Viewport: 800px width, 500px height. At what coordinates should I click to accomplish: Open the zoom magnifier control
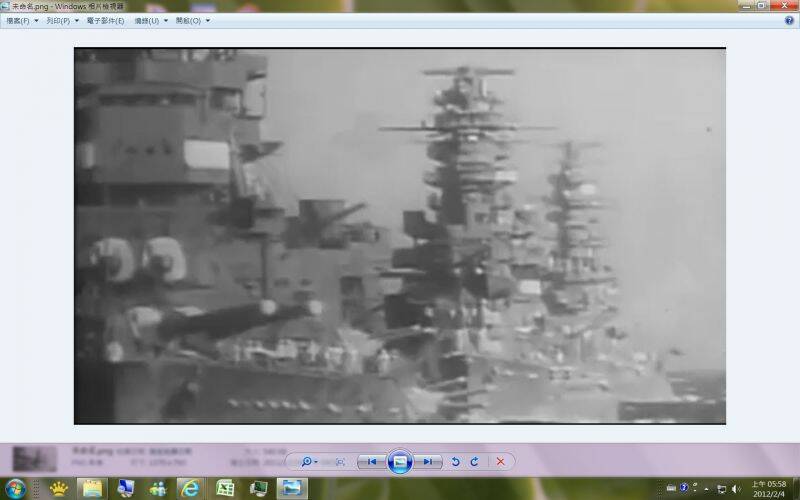pyautogui.click(x=307, y=461)
